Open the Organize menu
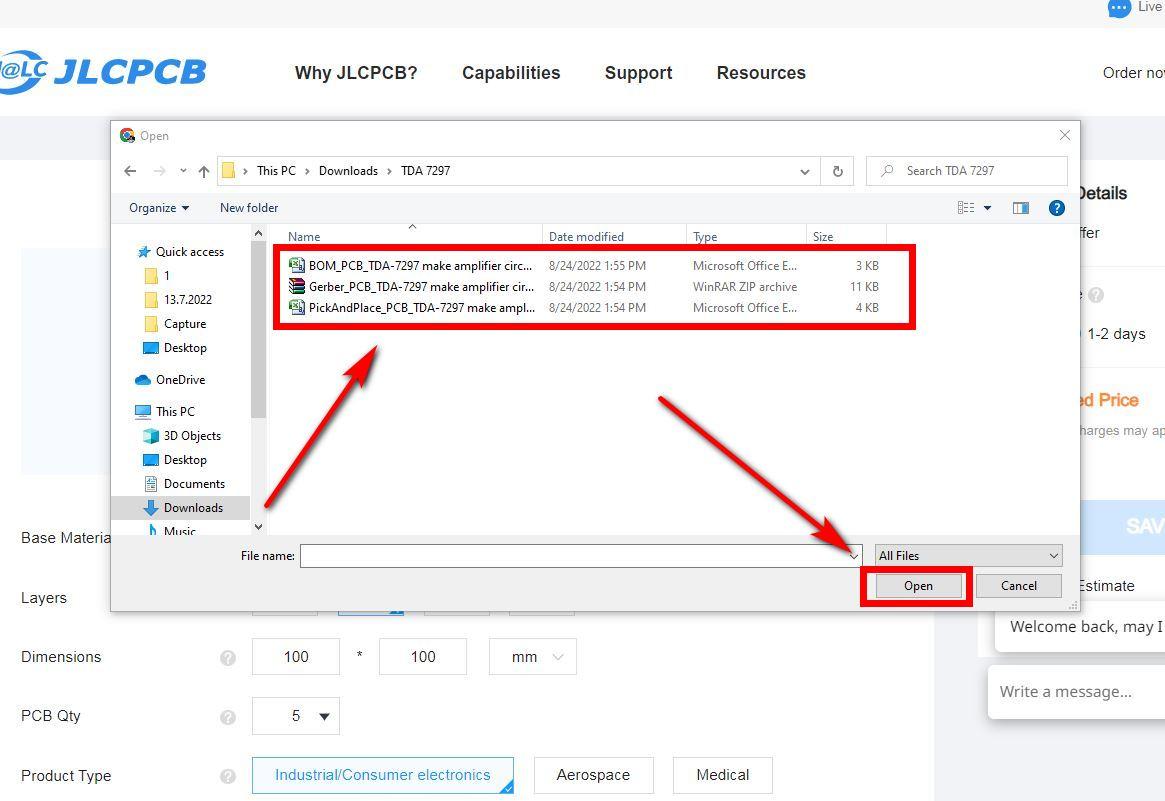This screenshot has width=1165, height=801. pos(158,208)
